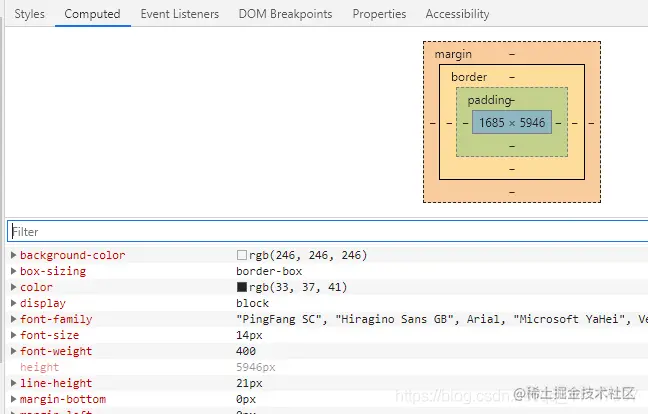Screen dimensions: 648x414
Task: Click the rgb(33, 37, 41) value
Action: click(x=298, y=287)
